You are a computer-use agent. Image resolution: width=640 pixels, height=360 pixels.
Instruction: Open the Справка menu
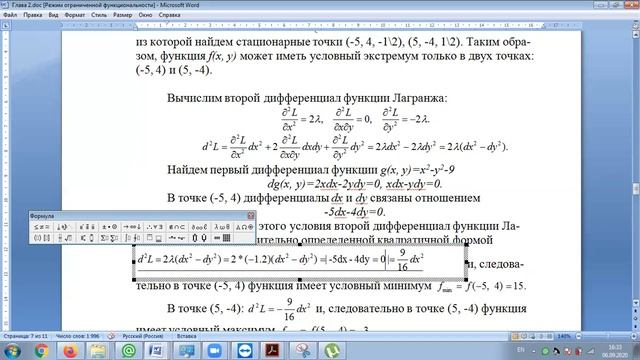pos(169,15)
